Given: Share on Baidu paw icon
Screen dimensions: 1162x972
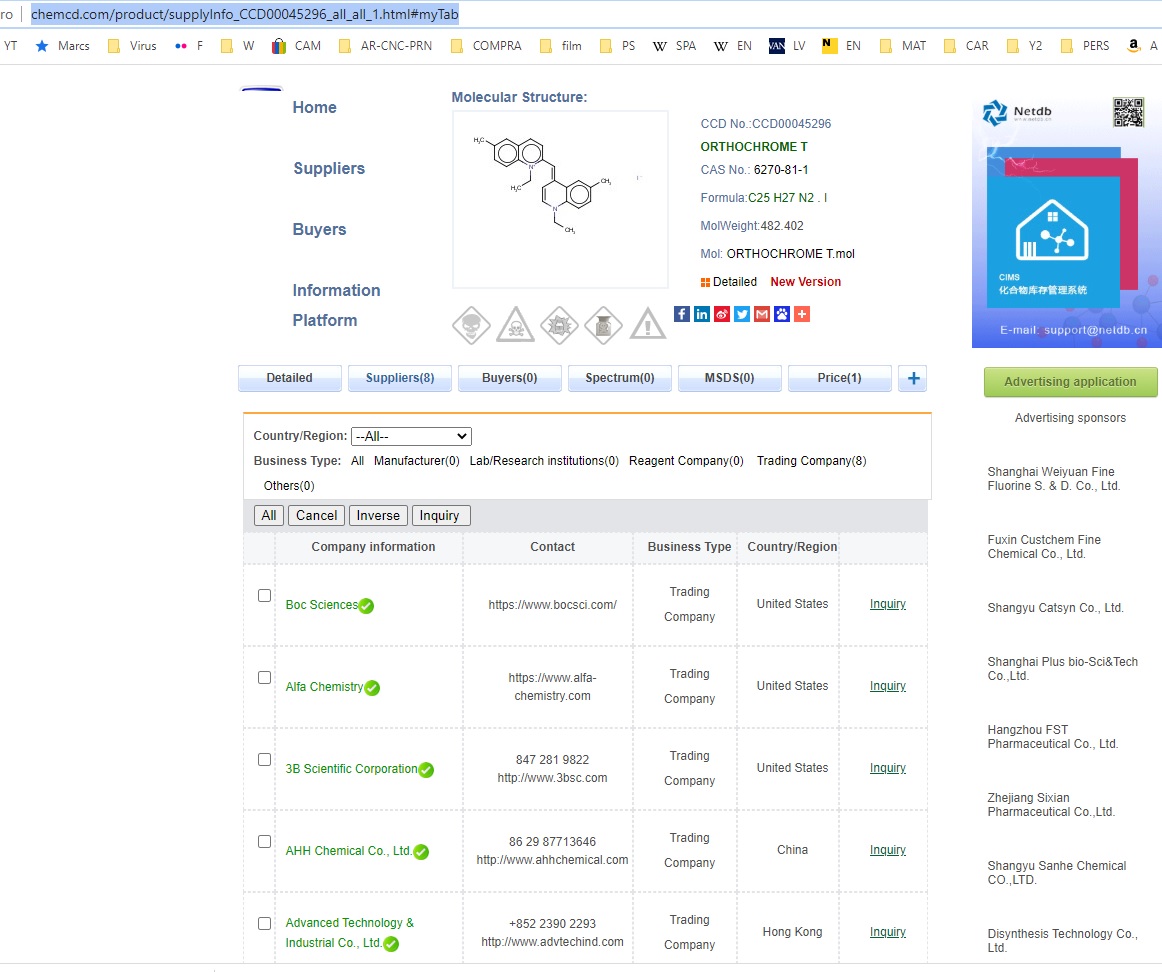Looking at the screenshot, I should [x=782, y=314].
